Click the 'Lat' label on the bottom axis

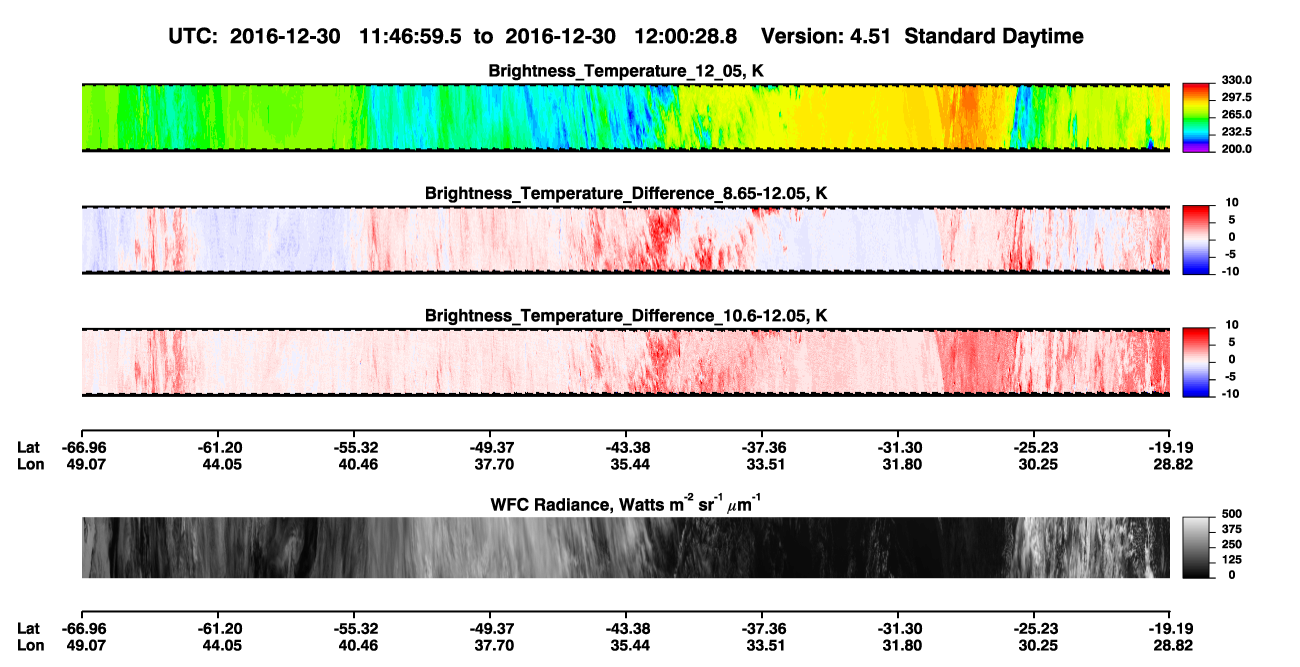29,628
